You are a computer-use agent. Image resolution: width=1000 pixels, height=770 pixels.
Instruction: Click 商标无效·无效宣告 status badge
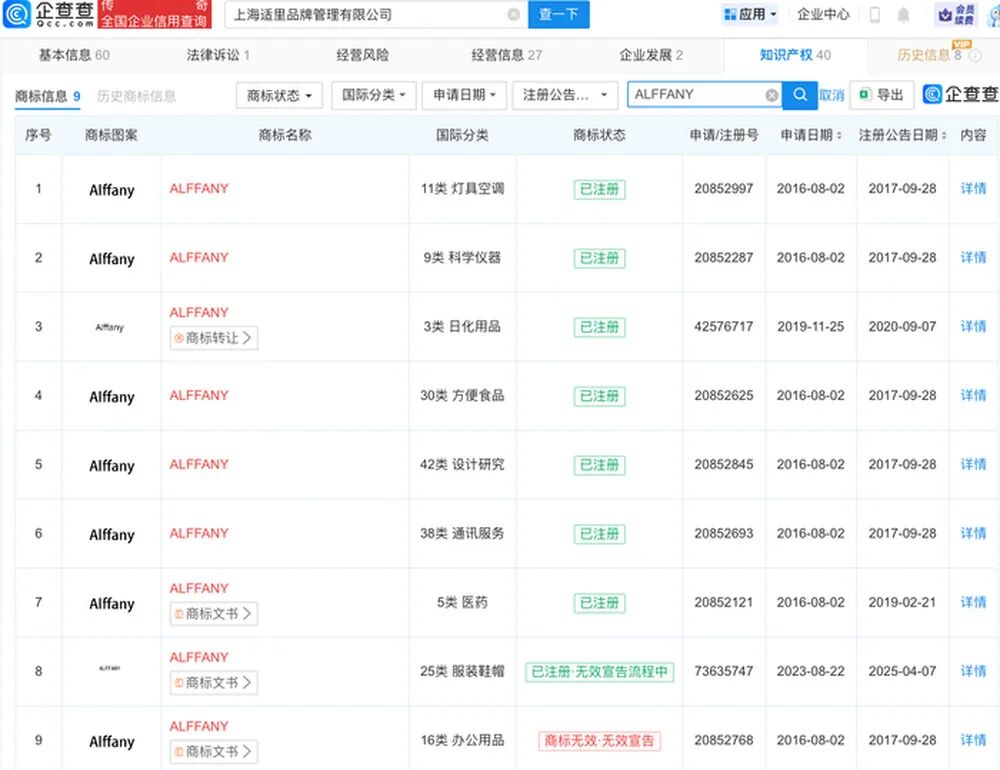[x=599, y=741]
